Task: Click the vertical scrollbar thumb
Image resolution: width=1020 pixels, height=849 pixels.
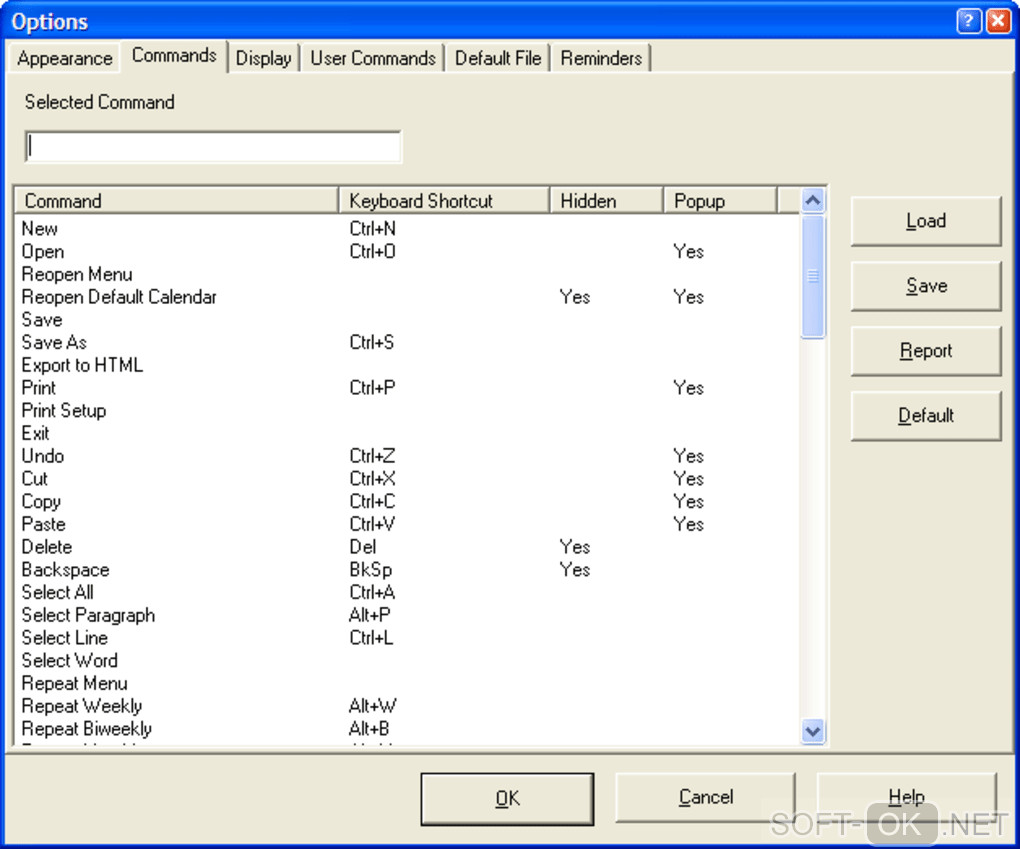Action: pyautogui.click(x=812, y=276)
